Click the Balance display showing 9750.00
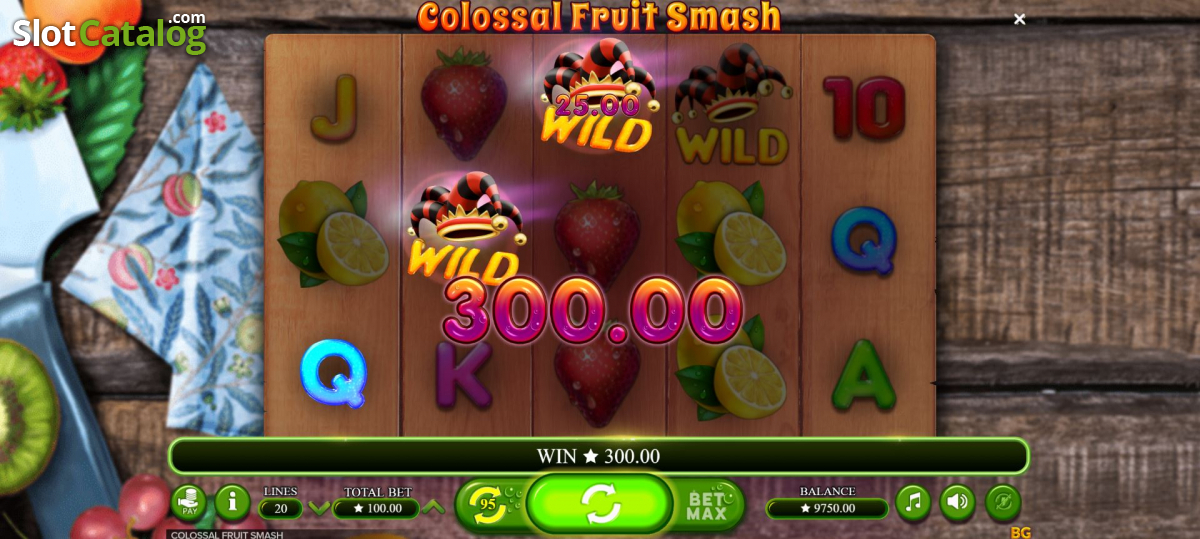Screen dimensions: 1200x539 tap(827, 508)
